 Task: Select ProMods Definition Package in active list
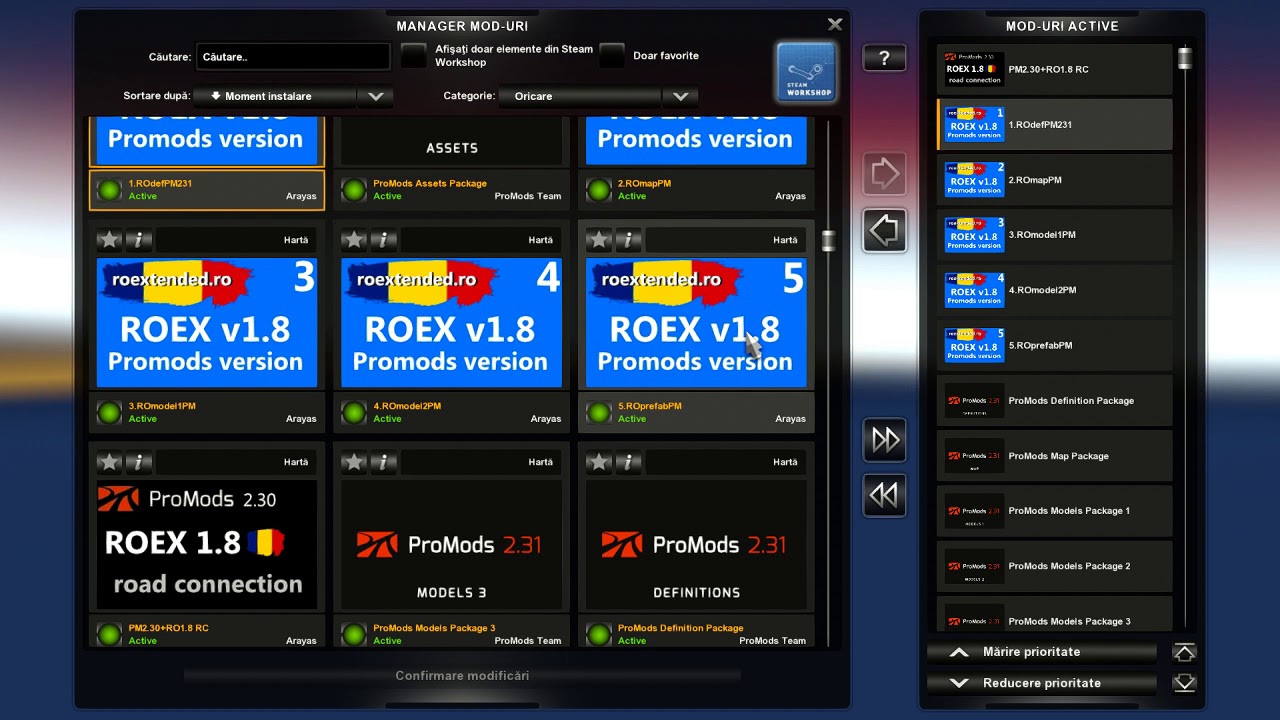point(1055,400)
